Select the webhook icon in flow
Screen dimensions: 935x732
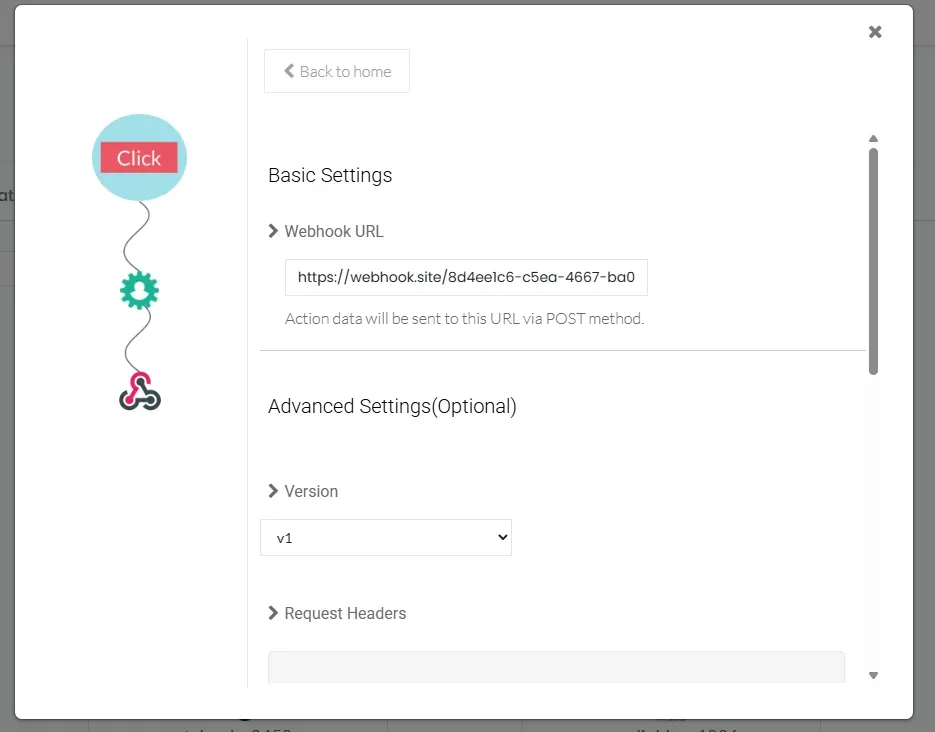tap(140, 392)
